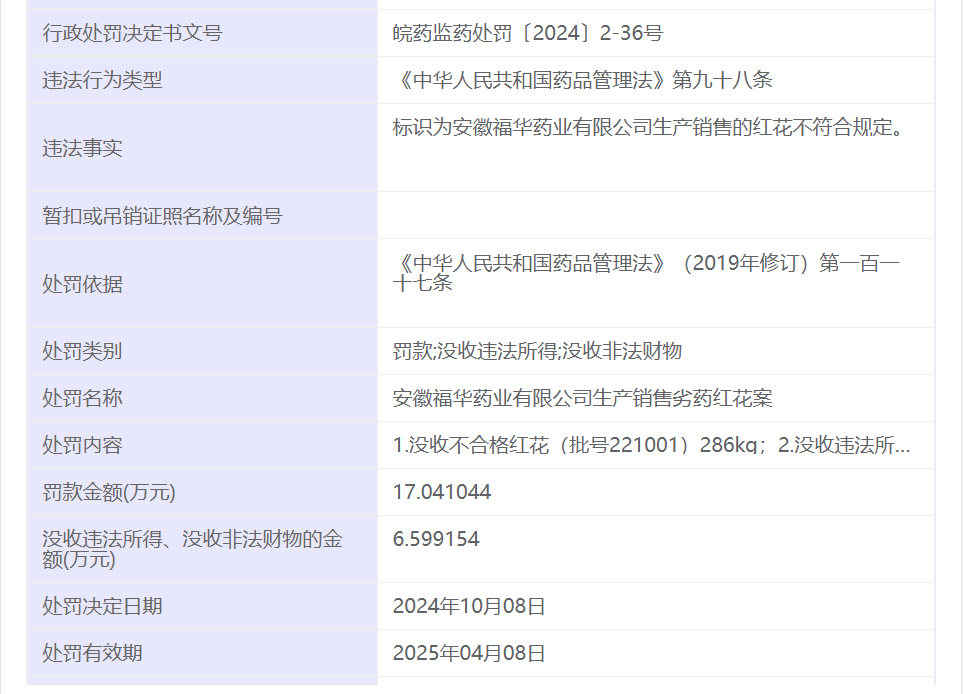Screen dimensions: 964x694
Task: Click the 违法事实 label
Action: pos(82,148)
